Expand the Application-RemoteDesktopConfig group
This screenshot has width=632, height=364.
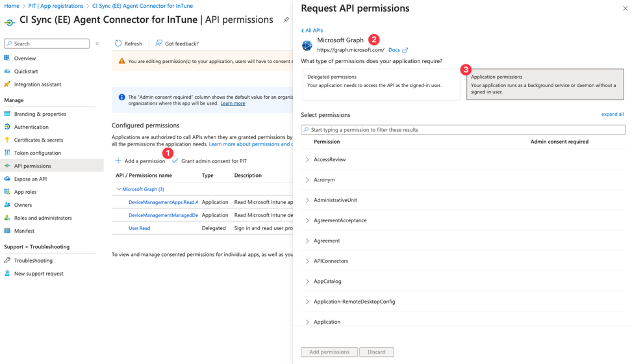click(x=307, y=302)
